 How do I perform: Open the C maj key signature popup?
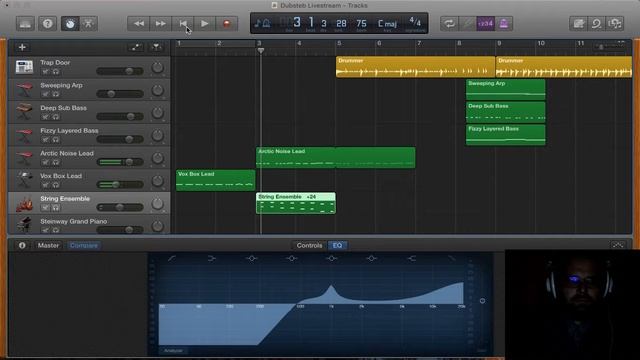coord(387,24)
